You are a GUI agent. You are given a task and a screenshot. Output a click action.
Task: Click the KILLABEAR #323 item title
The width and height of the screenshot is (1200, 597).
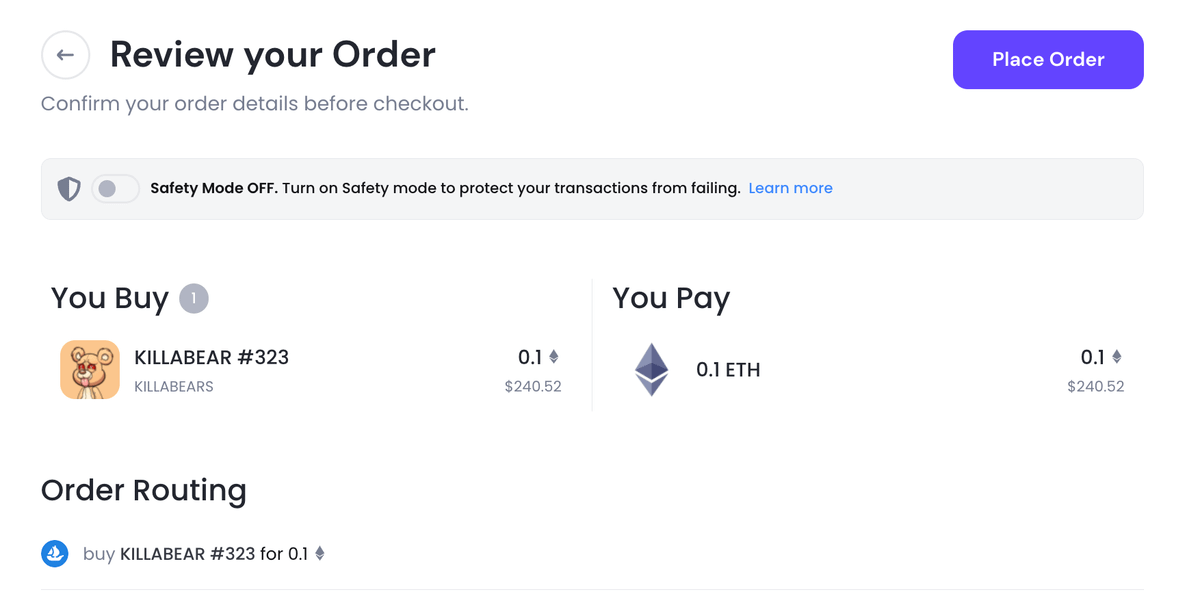(211, 357)
